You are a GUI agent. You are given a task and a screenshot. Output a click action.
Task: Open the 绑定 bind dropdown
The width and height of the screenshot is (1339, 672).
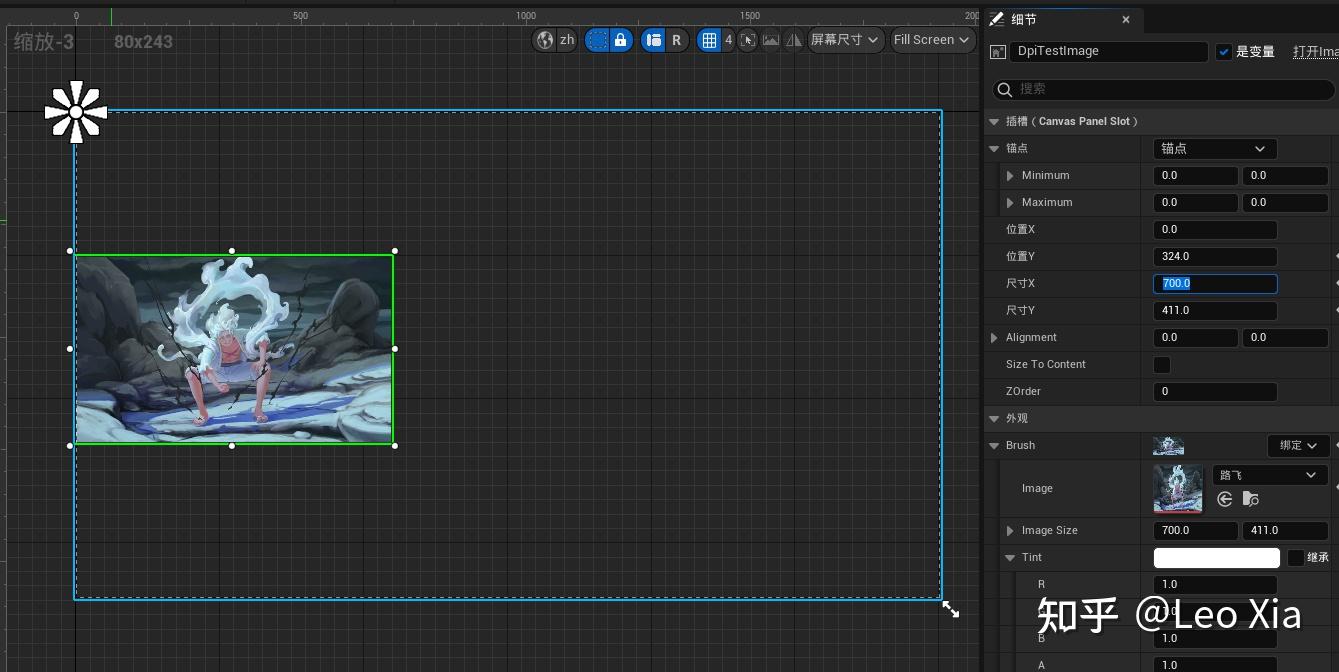coord(1298,445)
